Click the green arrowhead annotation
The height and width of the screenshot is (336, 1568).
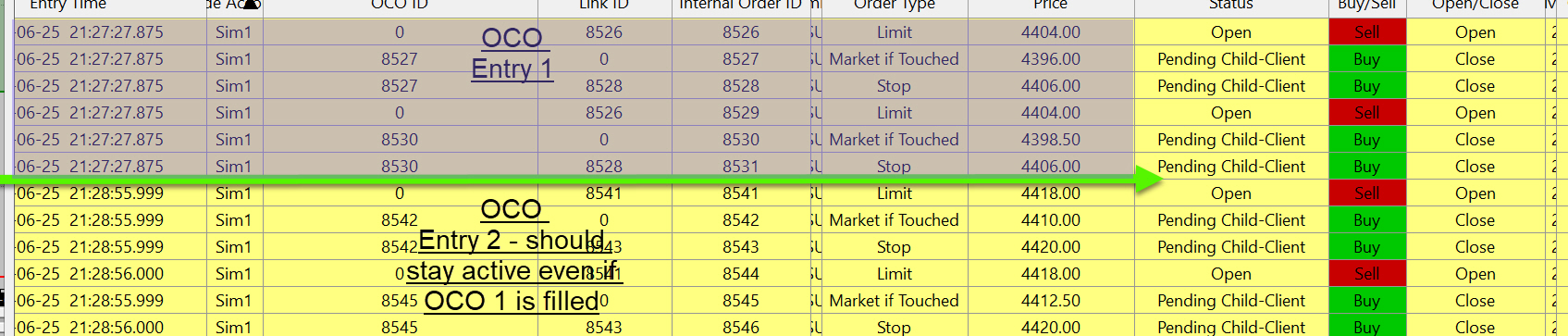[1148, 179]
